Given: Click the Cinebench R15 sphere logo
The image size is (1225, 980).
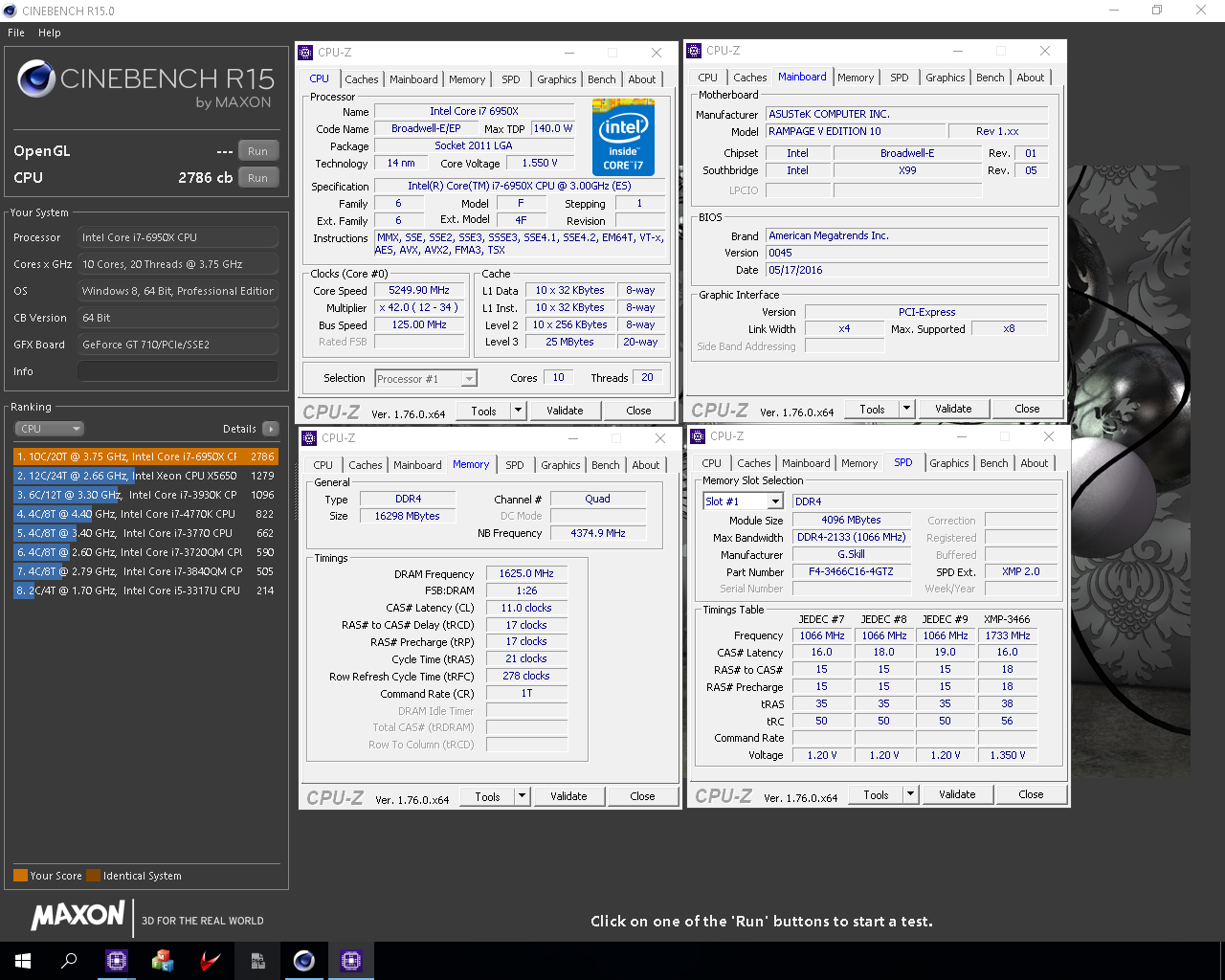Looking at the screenshot, I should (36, 79).
